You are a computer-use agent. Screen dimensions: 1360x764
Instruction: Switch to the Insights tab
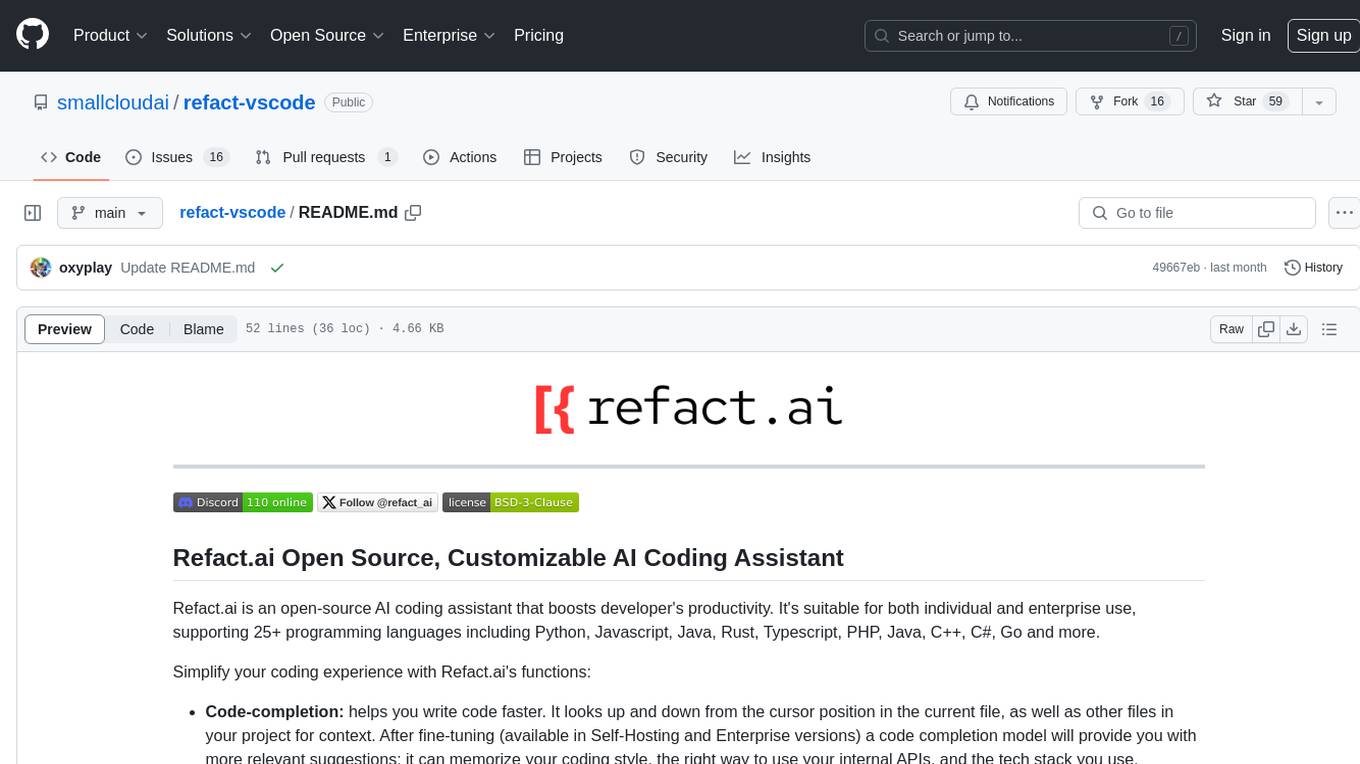pos(772,157)
